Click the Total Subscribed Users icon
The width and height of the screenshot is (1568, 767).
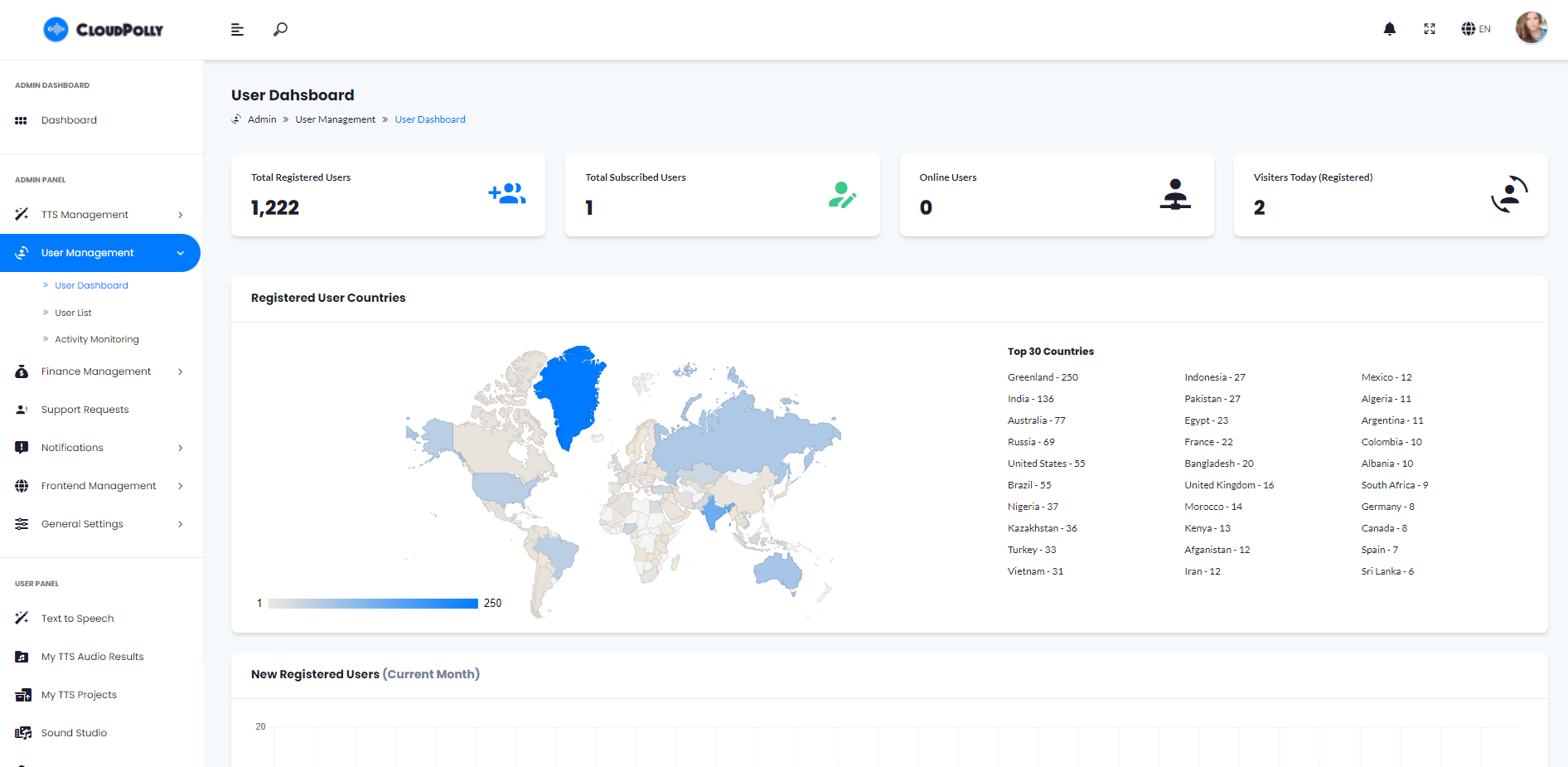click(x=842, y=195)
